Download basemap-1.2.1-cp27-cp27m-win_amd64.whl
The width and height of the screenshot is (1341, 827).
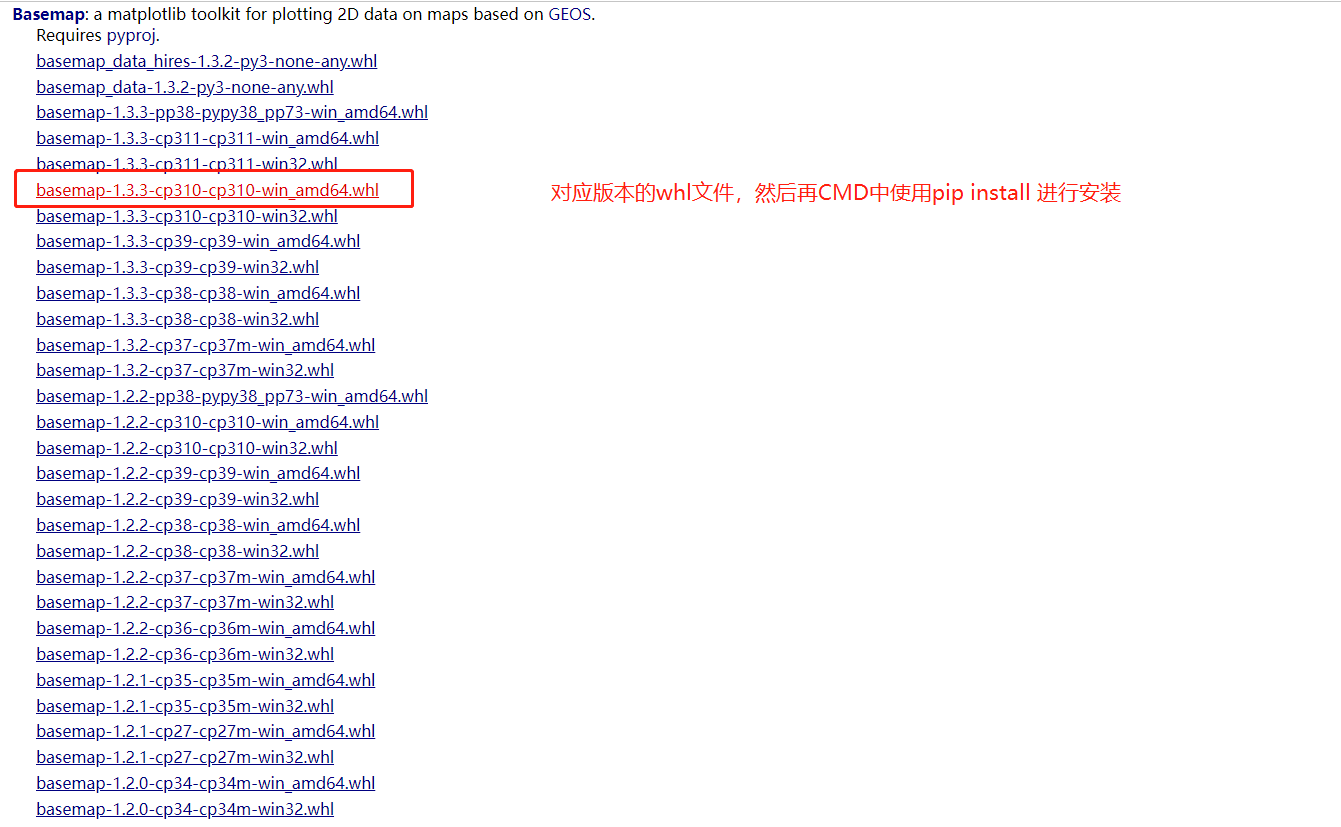pyautogui.click(x=206, y=731)
